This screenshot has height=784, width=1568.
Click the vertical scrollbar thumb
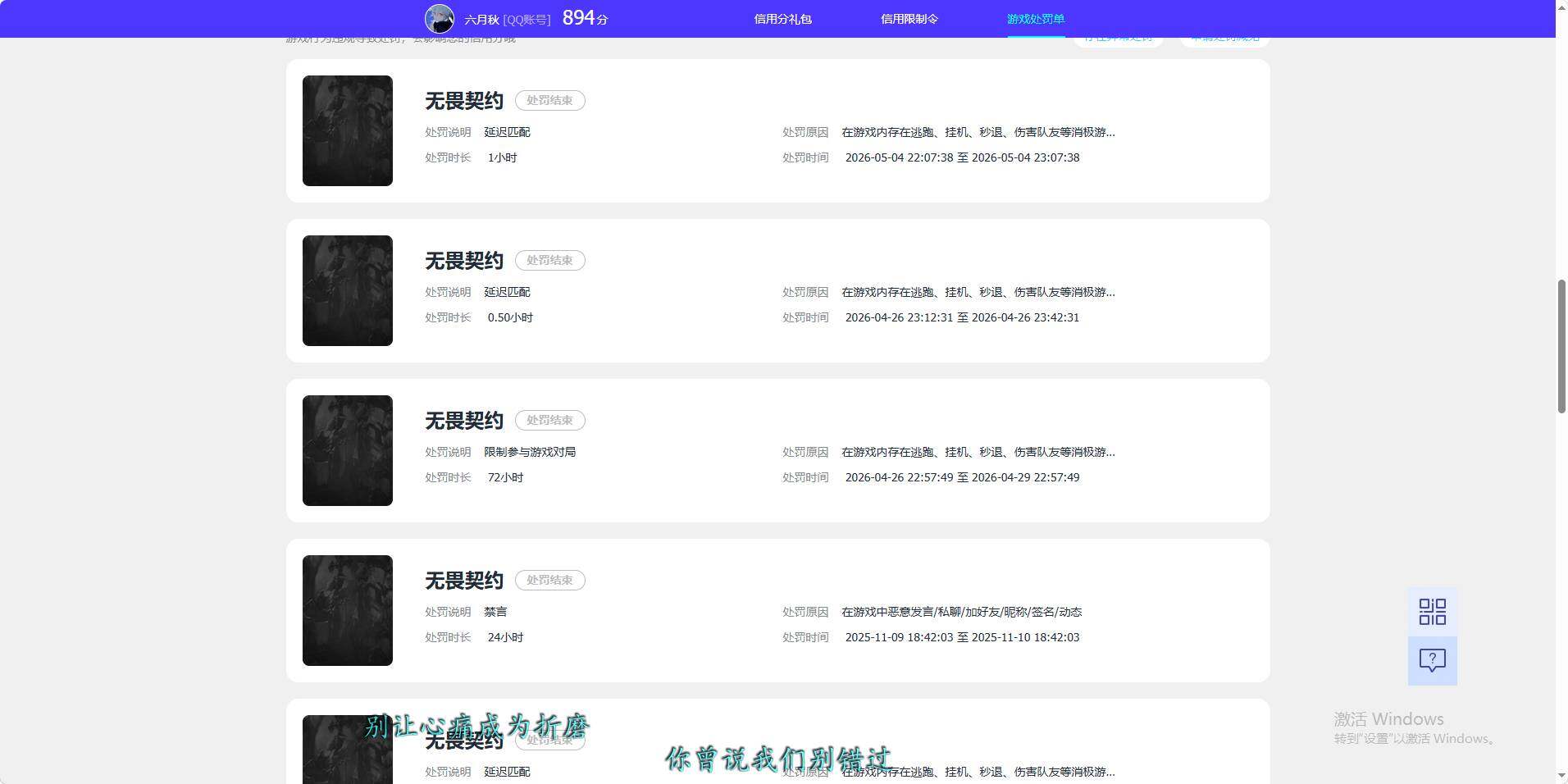pos(1561,346)
